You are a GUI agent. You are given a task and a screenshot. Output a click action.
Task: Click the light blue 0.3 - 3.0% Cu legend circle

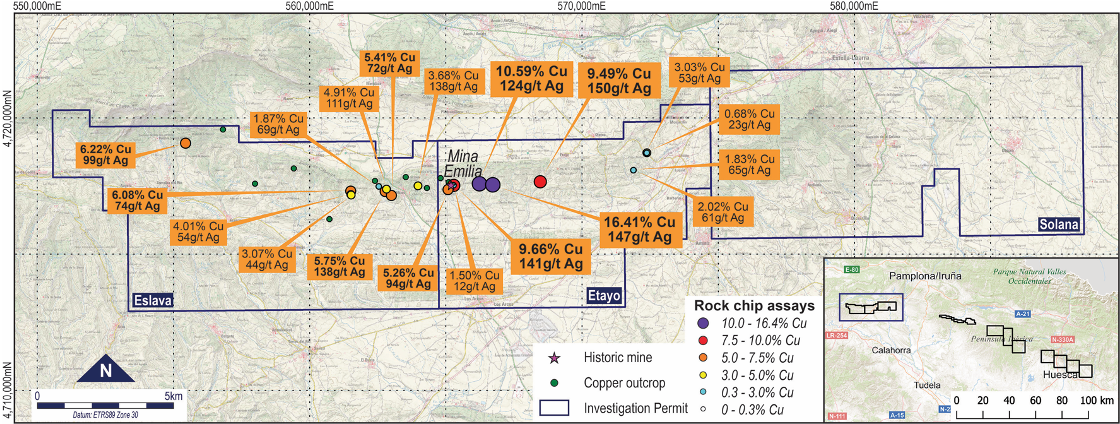pyautogui.click(x=704, y=391)
